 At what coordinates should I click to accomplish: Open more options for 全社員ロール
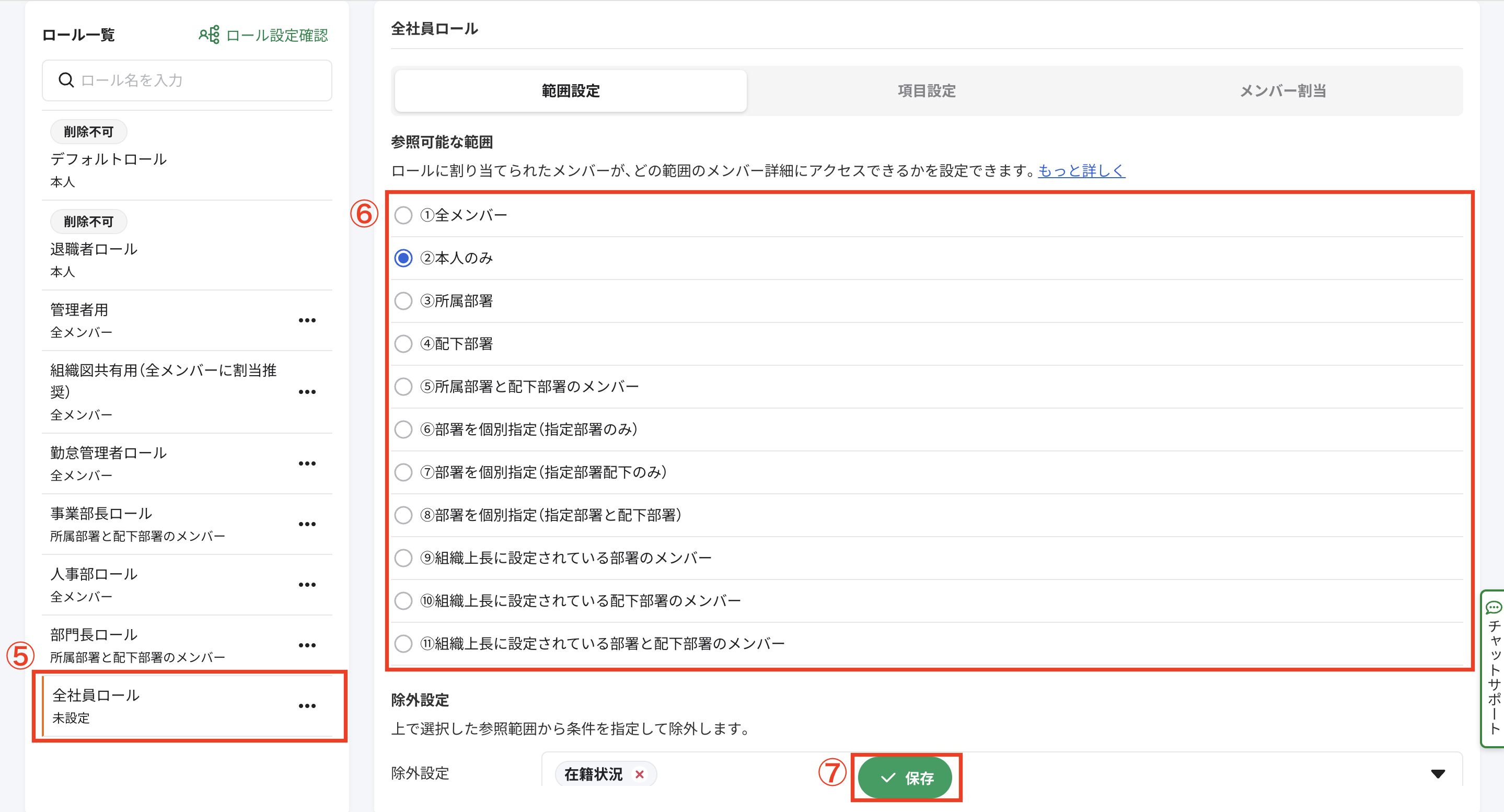coord(307,706)
